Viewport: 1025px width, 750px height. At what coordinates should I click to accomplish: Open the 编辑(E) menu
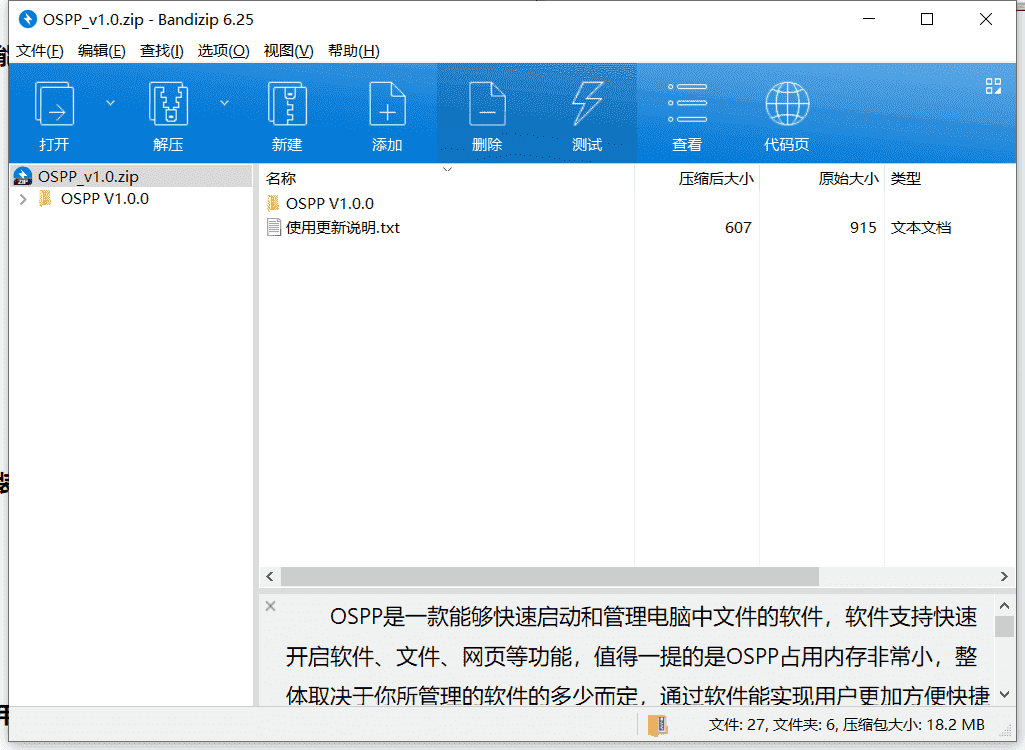pos(101,51)
